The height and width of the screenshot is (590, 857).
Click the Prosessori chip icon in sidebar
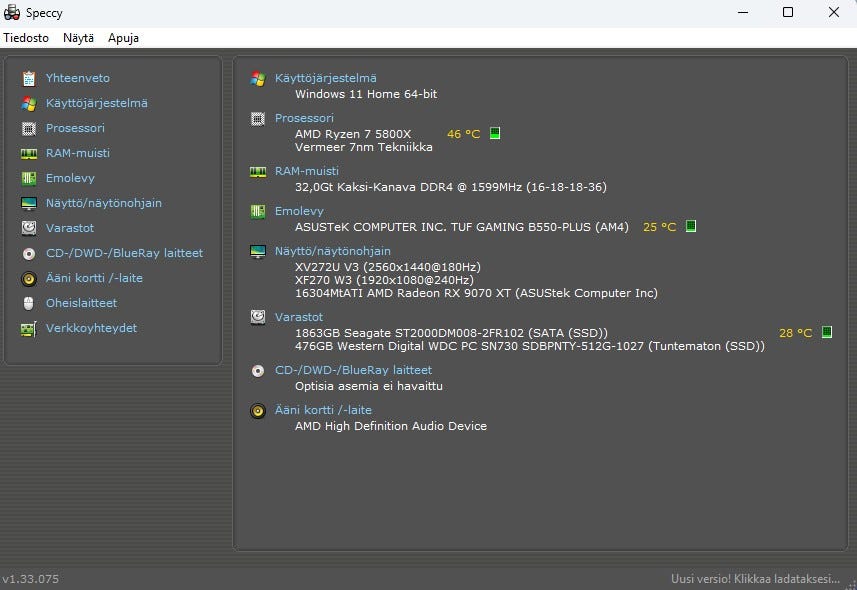[29, 128]
